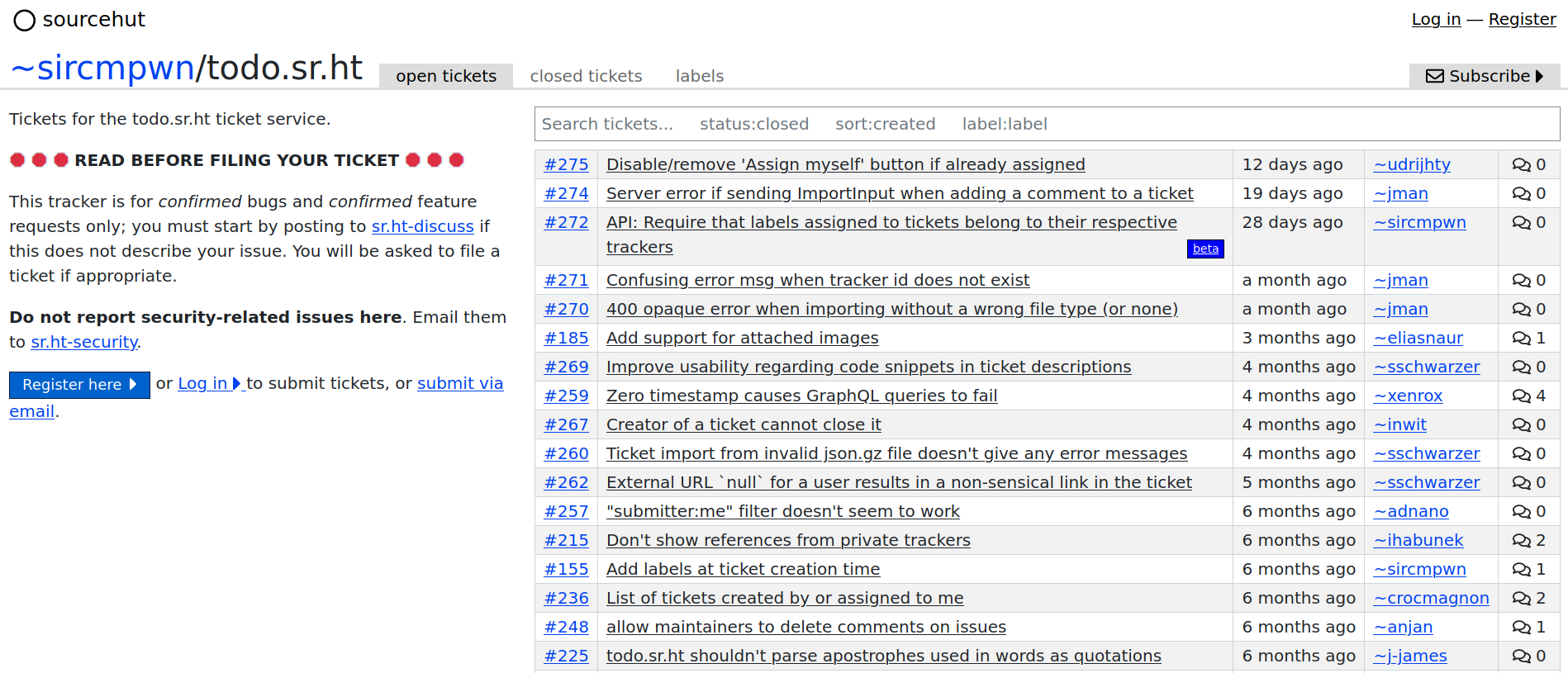The height and width of the screenshot is (673, 1568).
Task: Open ticket 'Don't show references from private trackers'
Action: (x=788, y=540)
